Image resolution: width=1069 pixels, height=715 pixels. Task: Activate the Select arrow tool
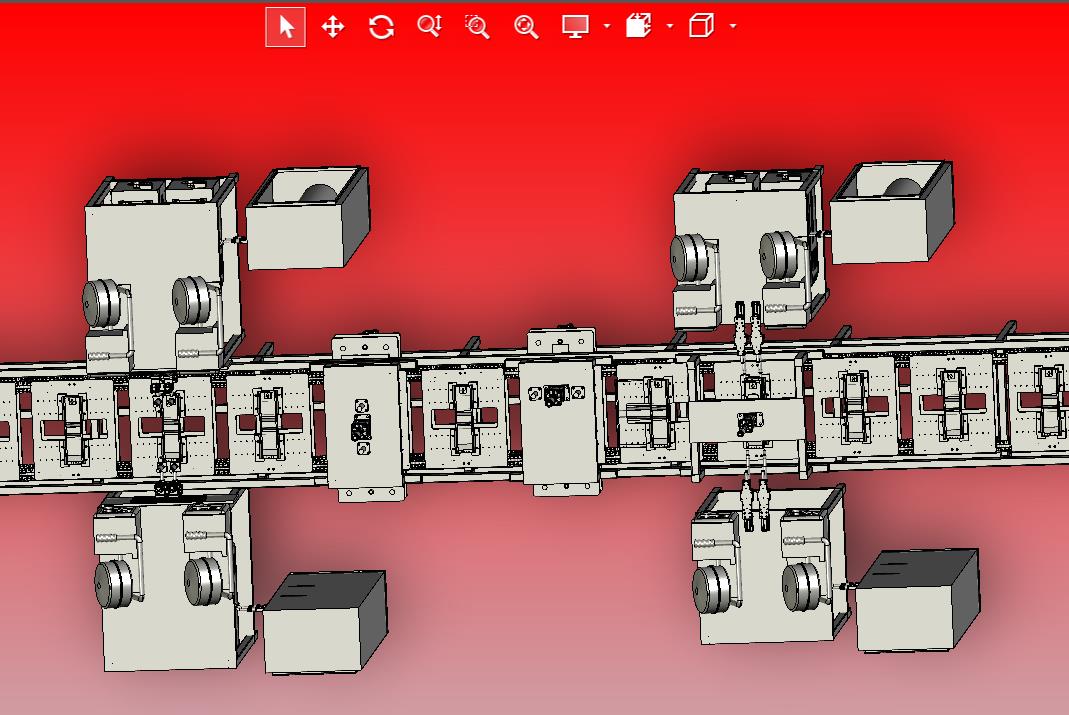[x=286, y=27]
